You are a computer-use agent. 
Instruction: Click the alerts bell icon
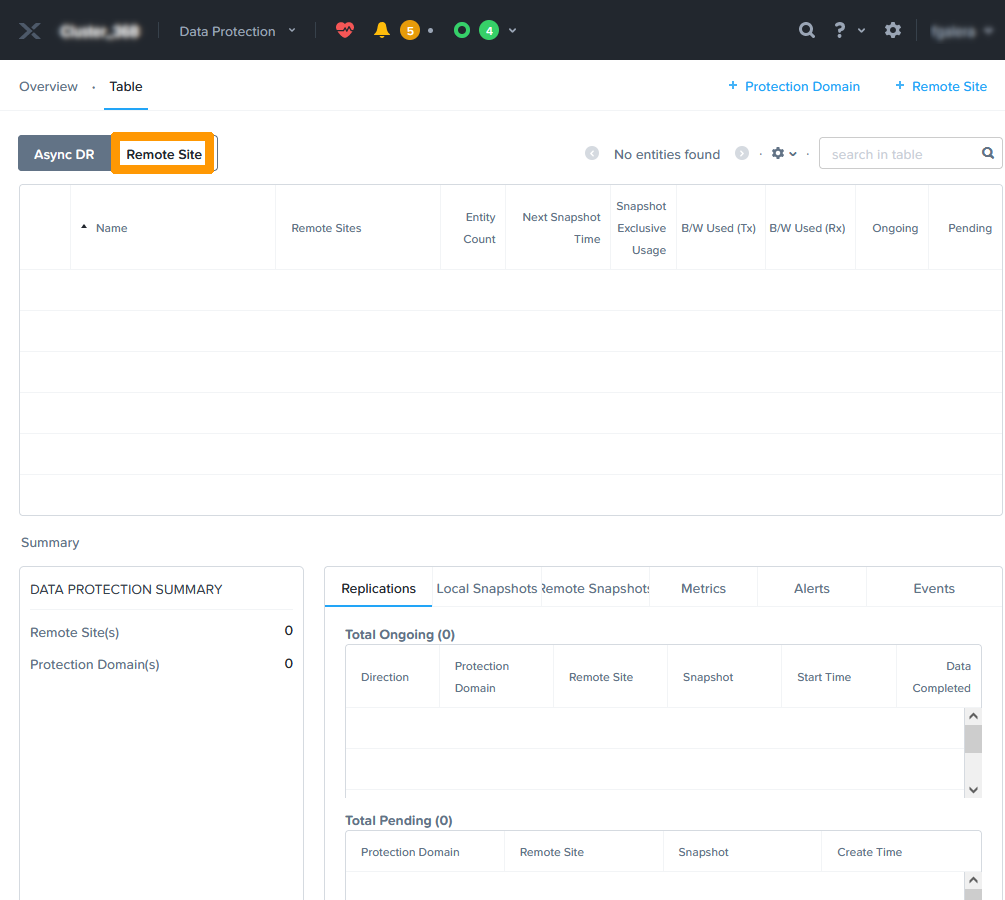point(381,30)
